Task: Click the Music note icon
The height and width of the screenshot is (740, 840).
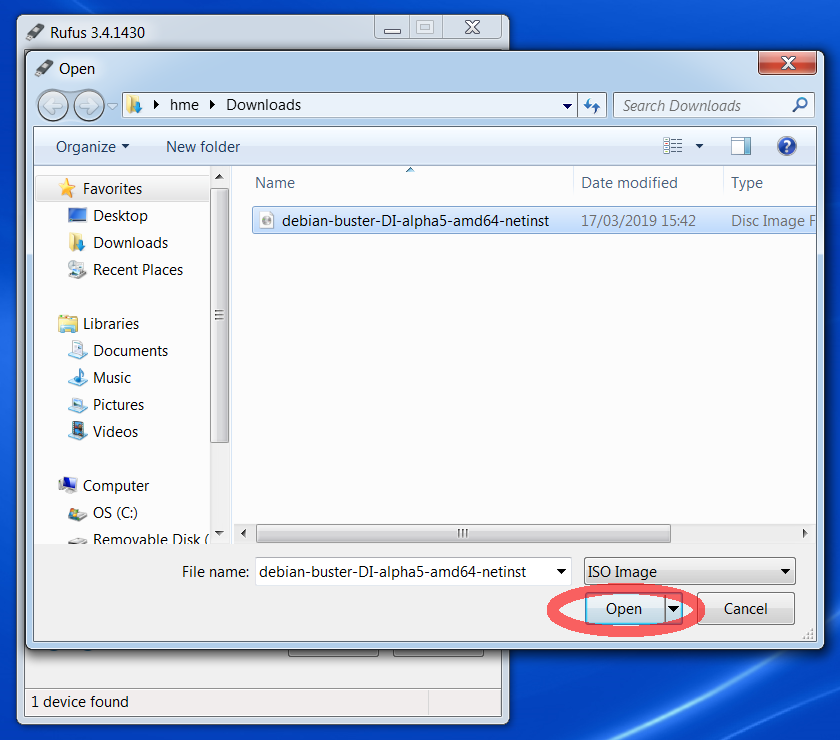Action: click(x=78, y=377)
